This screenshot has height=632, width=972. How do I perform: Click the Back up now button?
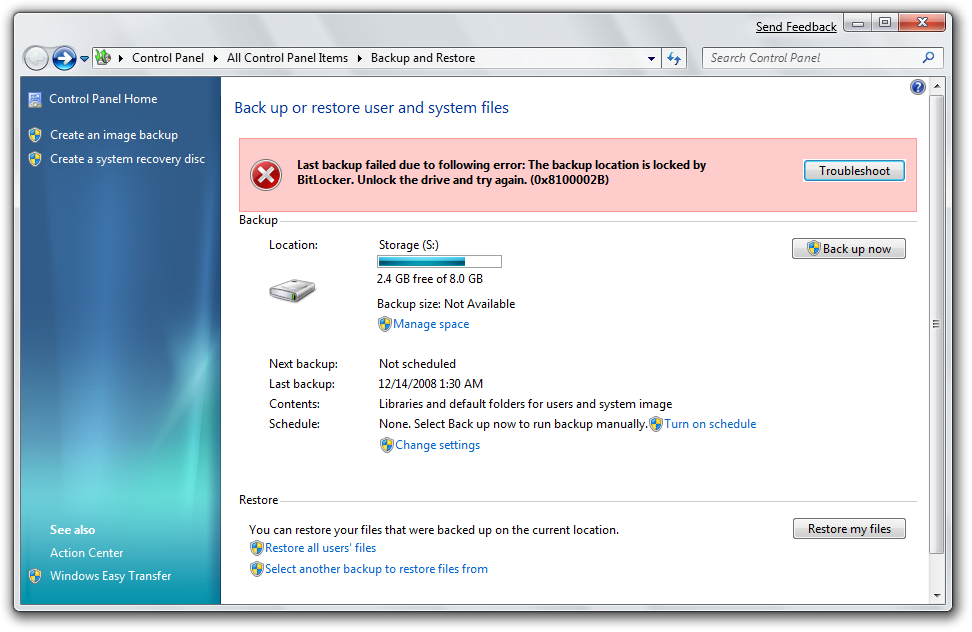[849, 249]
